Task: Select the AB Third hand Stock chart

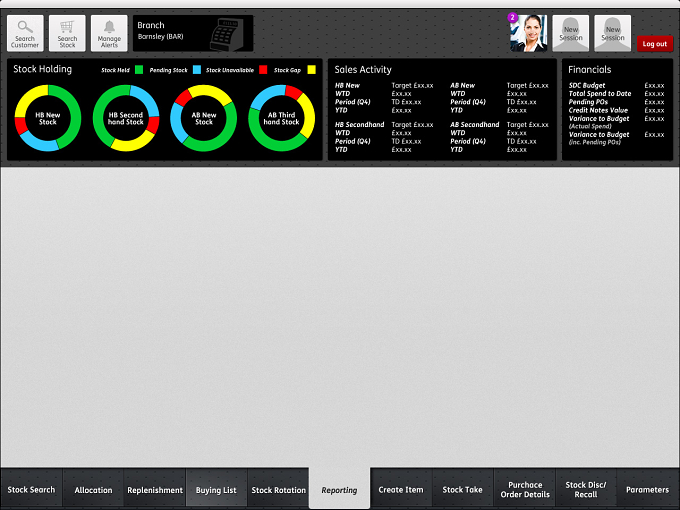Action: click(x=281, y=118)
